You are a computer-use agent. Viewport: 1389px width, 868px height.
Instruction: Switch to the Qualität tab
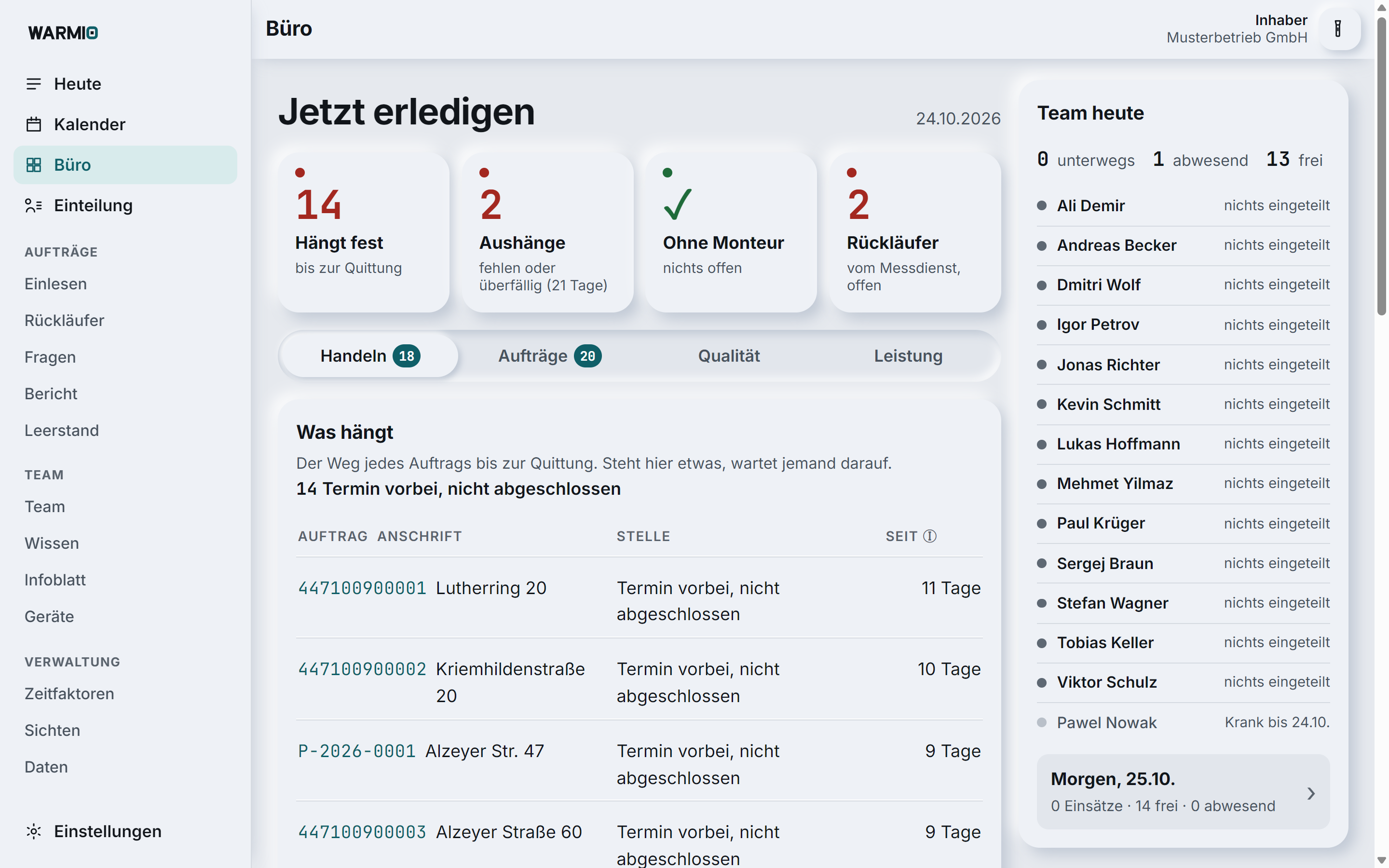point(729,356)
